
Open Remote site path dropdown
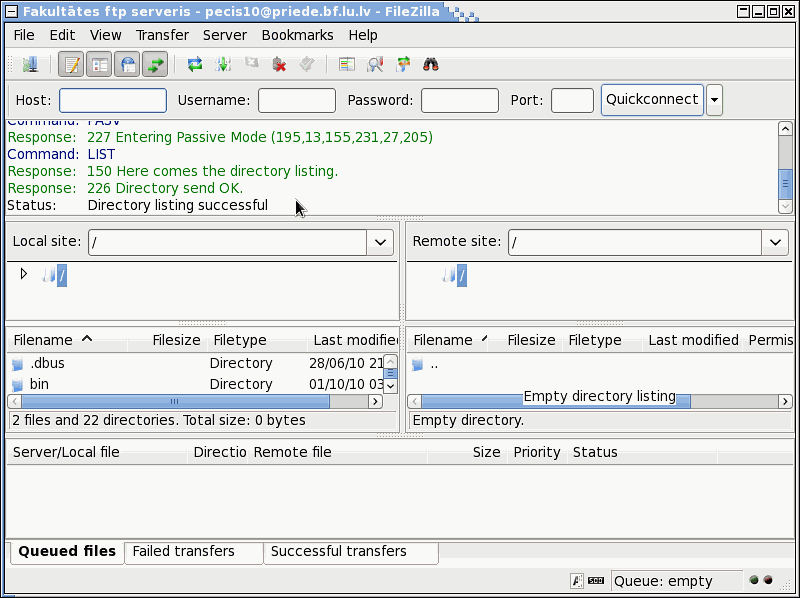click(x=776, y=242)
